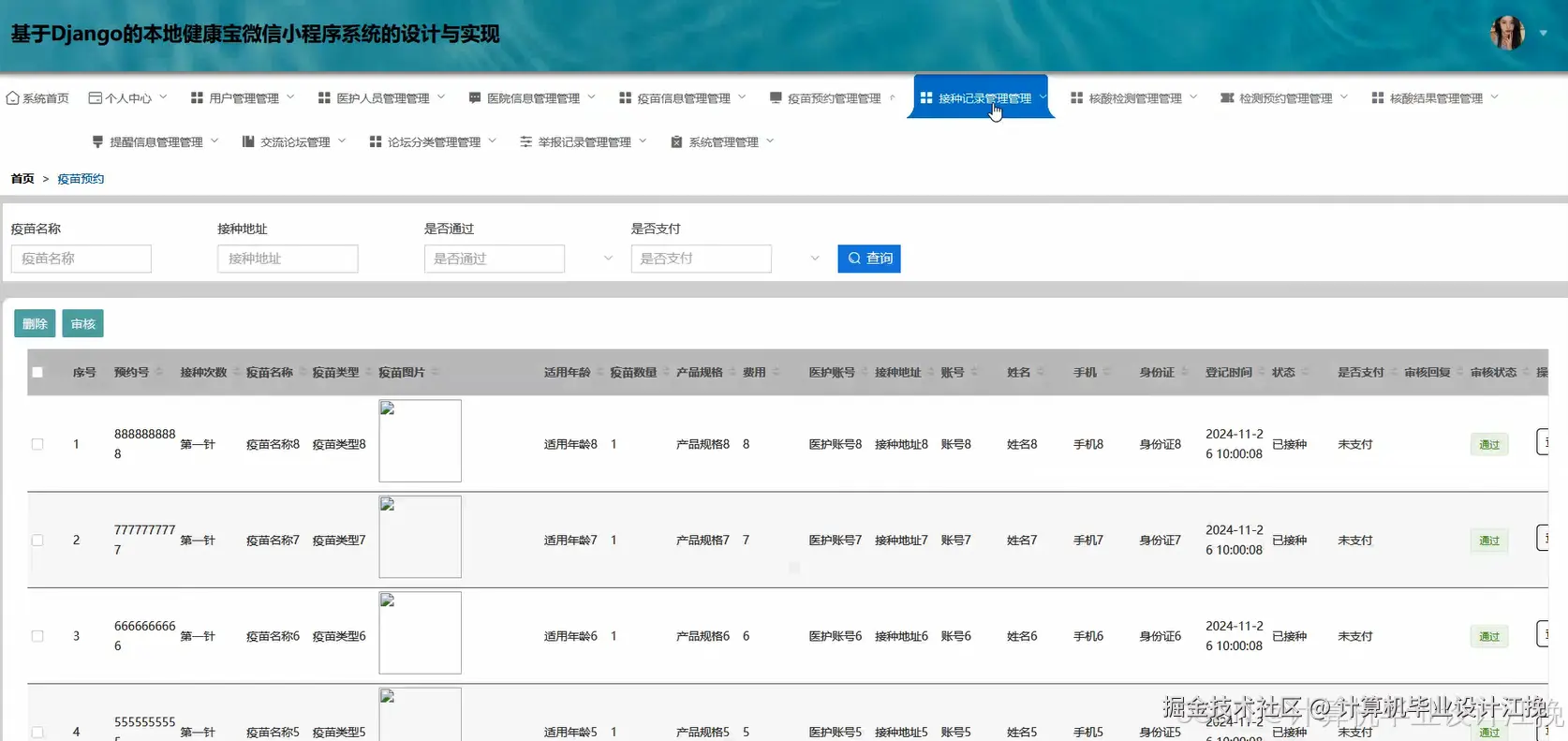Click the broken vaccine image in row 2

pos(420,537)
